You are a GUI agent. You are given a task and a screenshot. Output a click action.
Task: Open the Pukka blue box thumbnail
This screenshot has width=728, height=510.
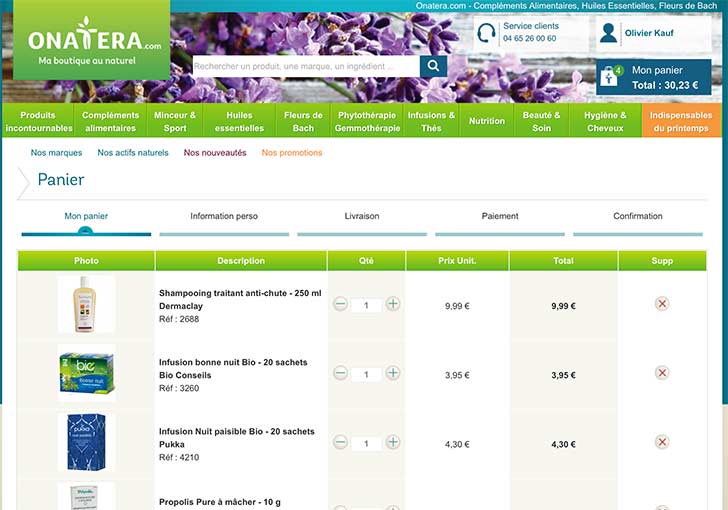[x=86, y=442]
